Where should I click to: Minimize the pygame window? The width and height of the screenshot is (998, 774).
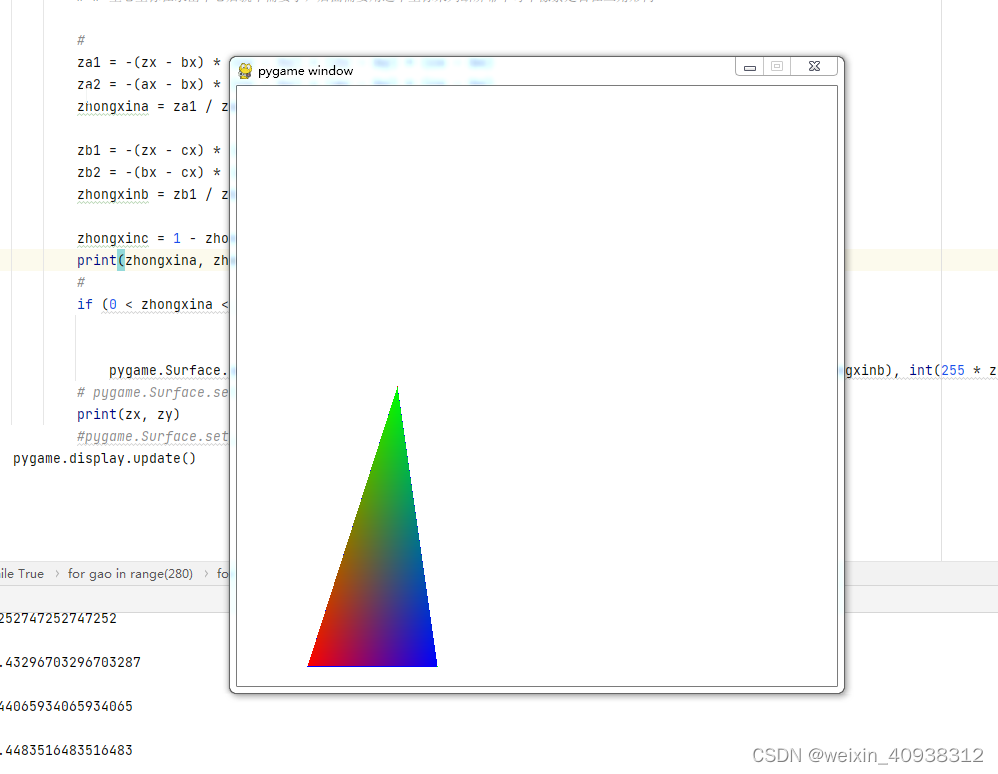tap(750, 67)
